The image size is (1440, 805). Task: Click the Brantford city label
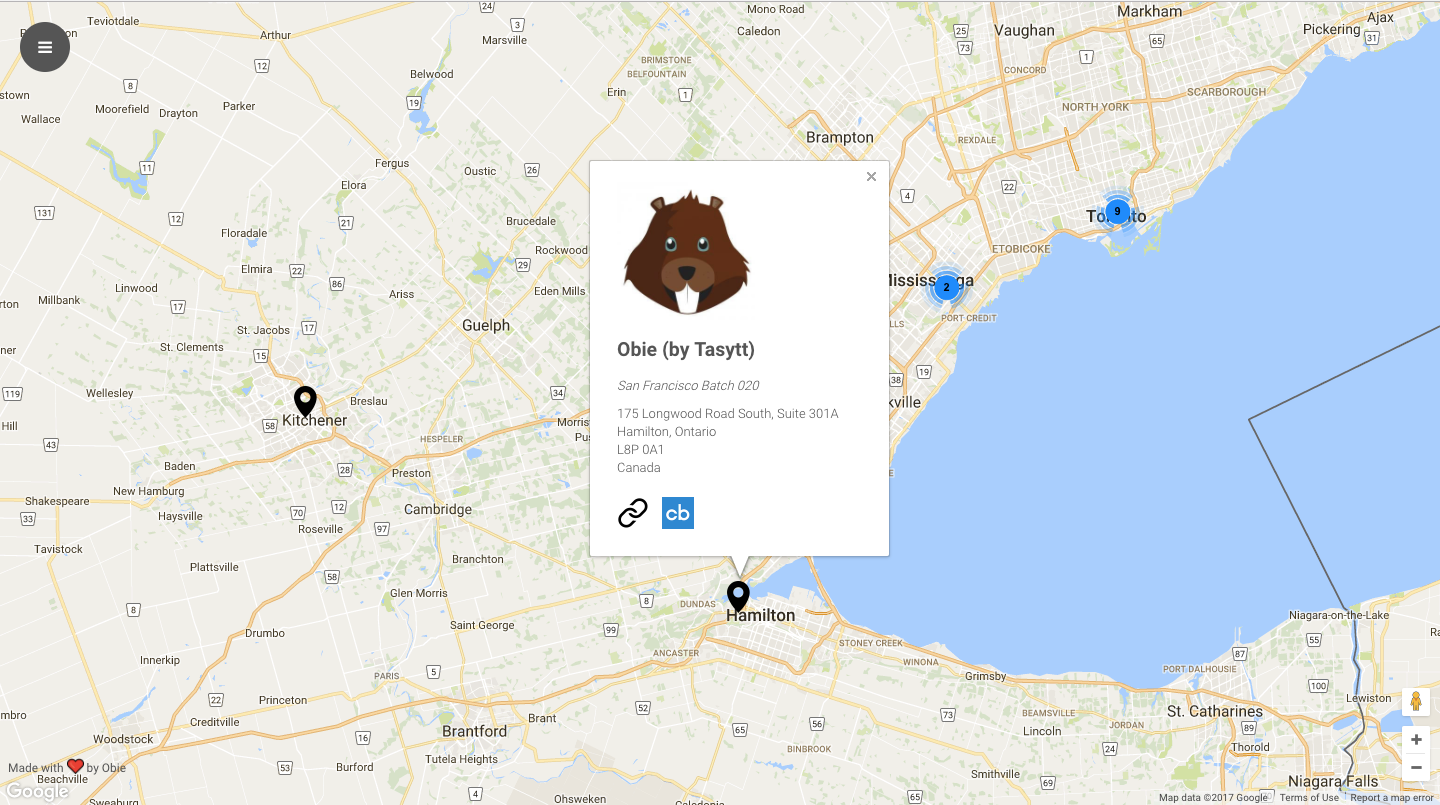point(475,731)
